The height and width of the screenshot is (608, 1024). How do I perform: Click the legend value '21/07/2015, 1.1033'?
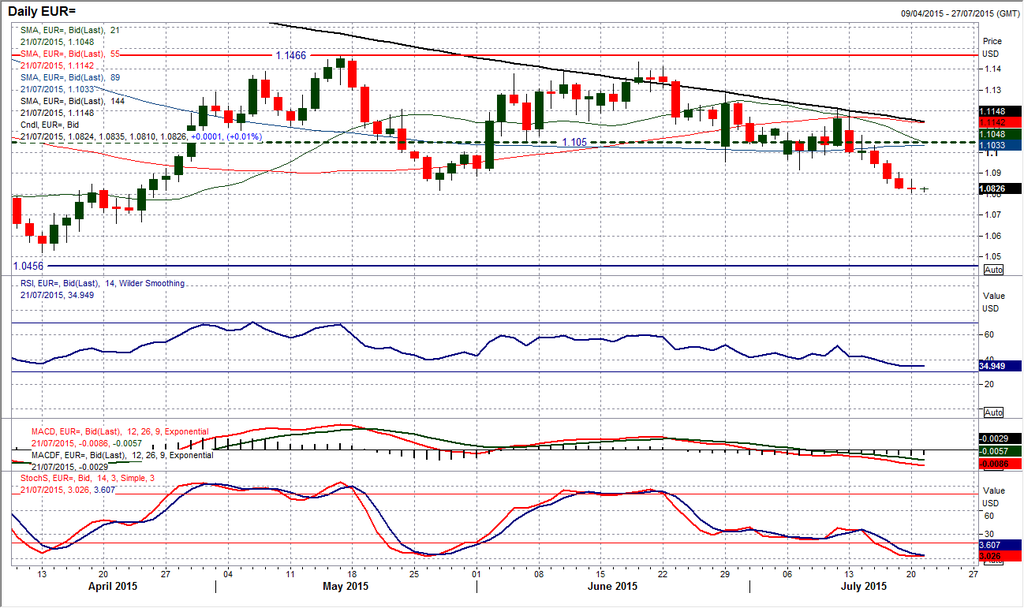(x=57, y=89)
